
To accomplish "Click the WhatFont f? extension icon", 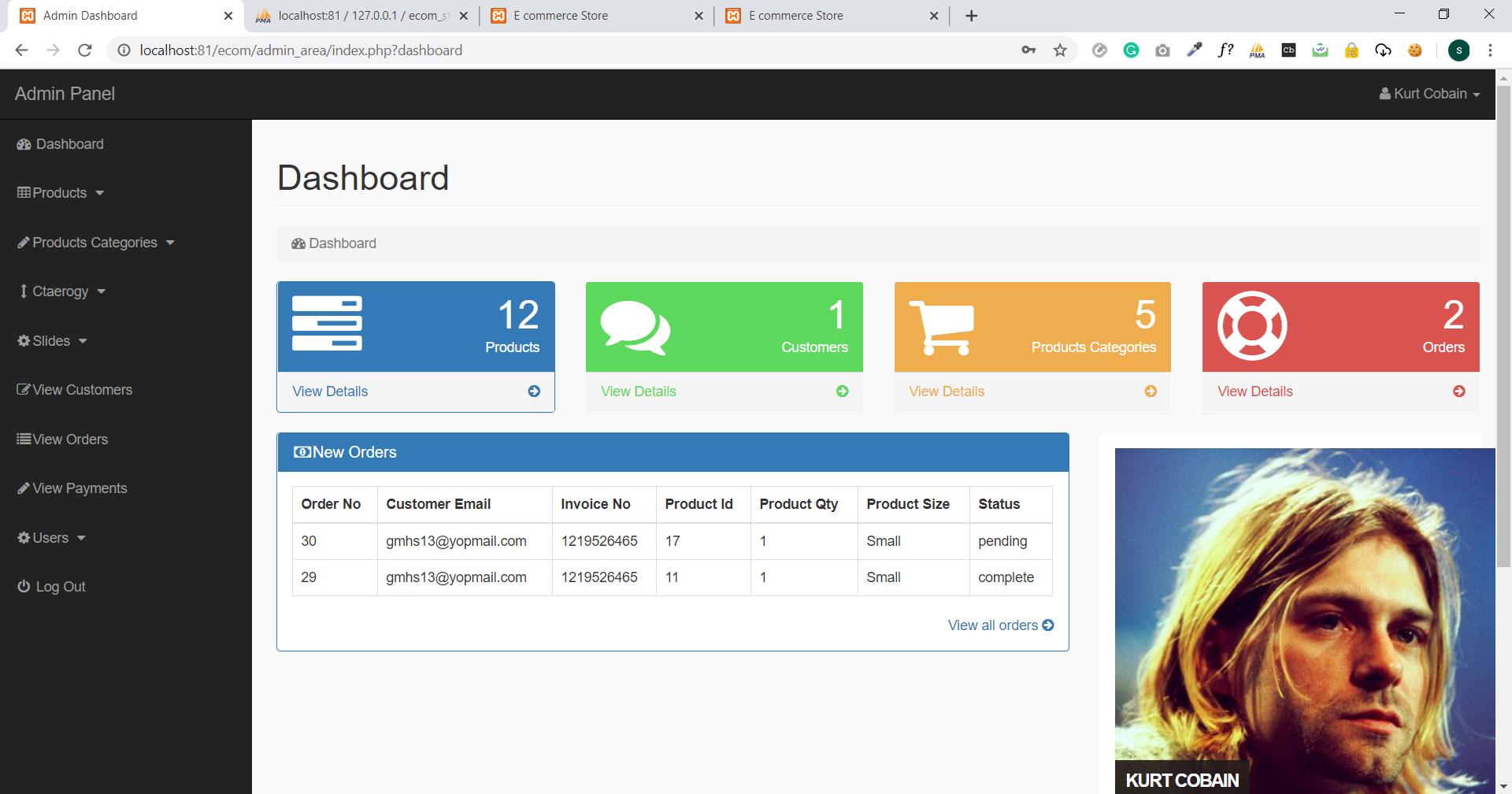I will point(1225,50).
